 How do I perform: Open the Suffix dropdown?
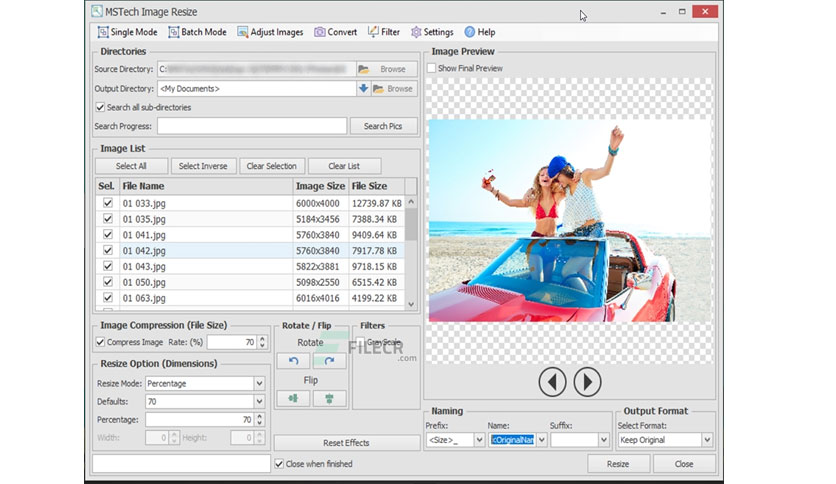point(604,440)
